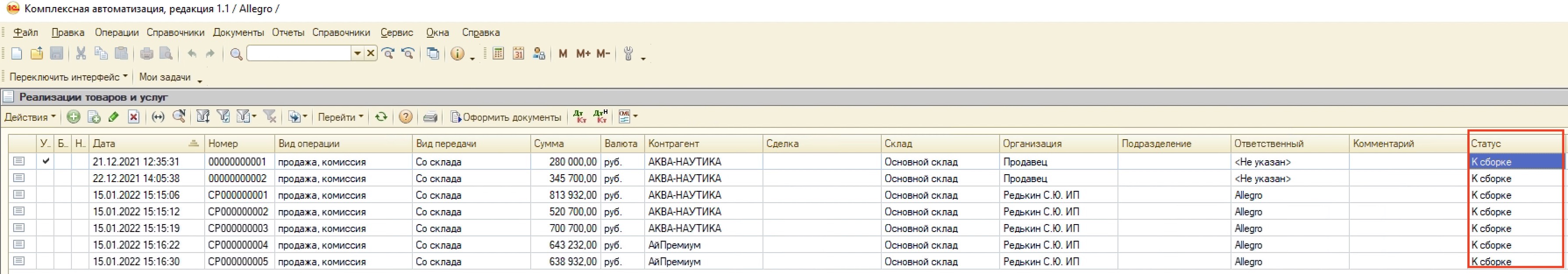This screenshot has height=274, width=1568.
Task: Click the Сумма column header
Action: 565,144
